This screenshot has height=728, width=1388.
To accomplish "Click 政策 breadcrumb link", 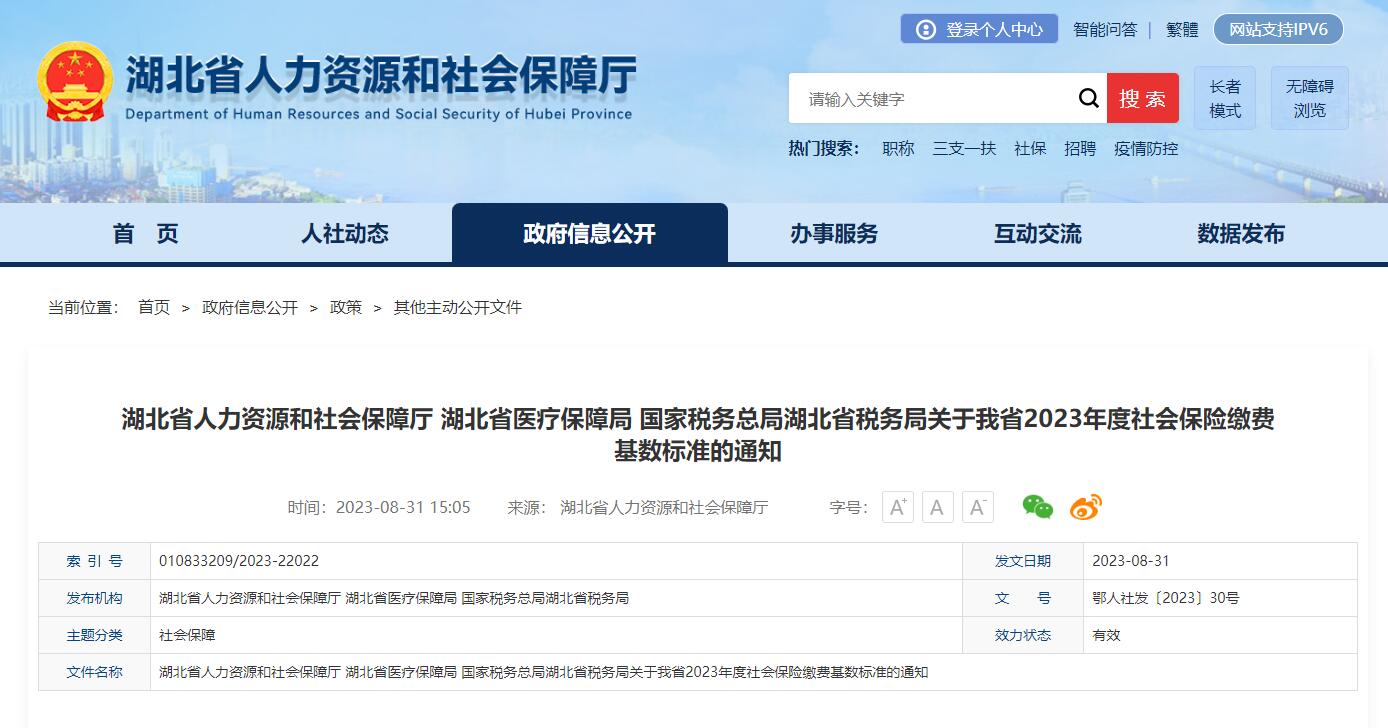I will 346,308.
